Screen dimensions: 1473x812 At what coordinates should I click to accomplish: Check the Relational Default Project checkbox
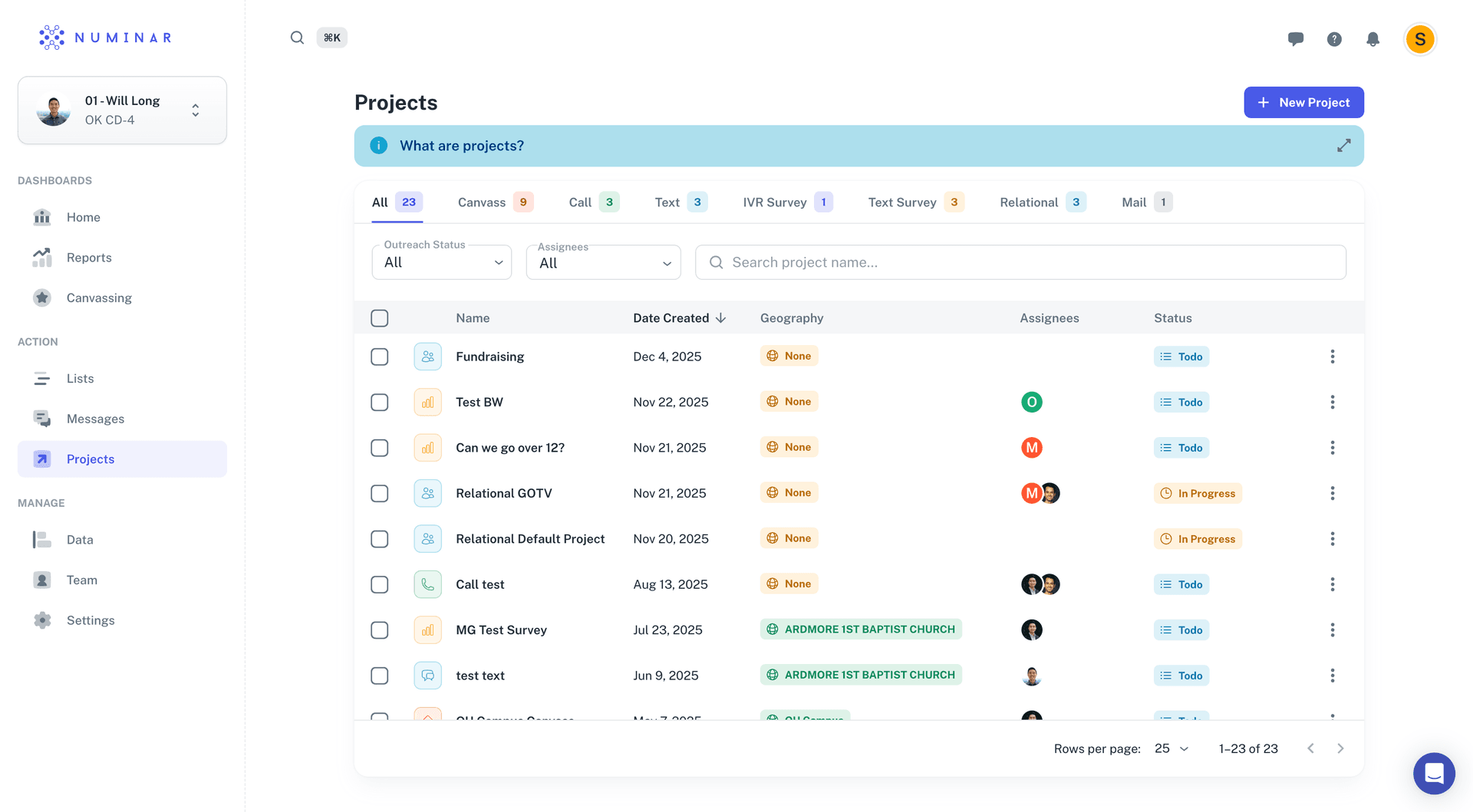pos(380,539)
